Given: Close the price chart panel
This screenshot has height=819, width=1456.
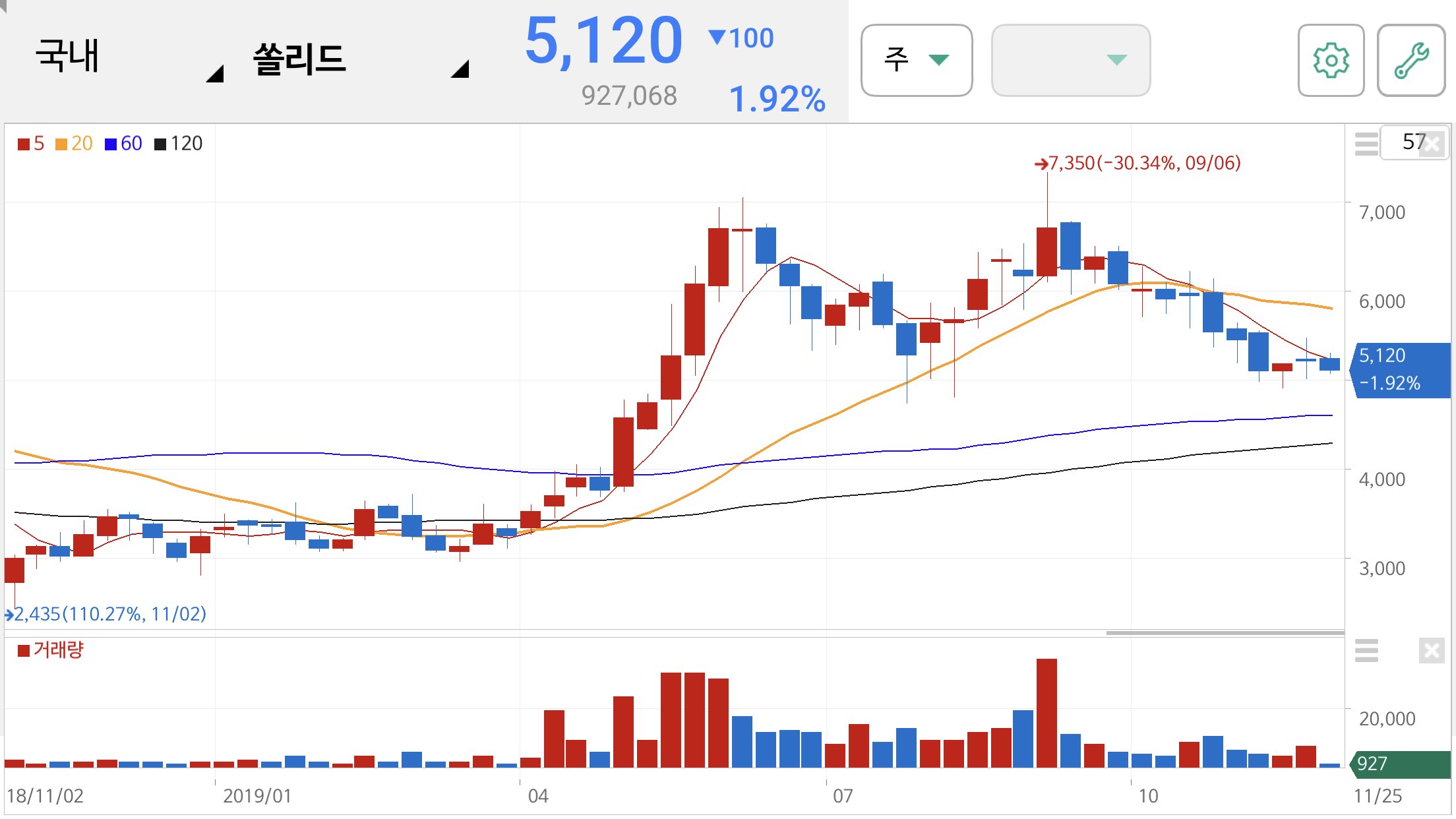Looking at the screenshot, I should [1432, 144].
